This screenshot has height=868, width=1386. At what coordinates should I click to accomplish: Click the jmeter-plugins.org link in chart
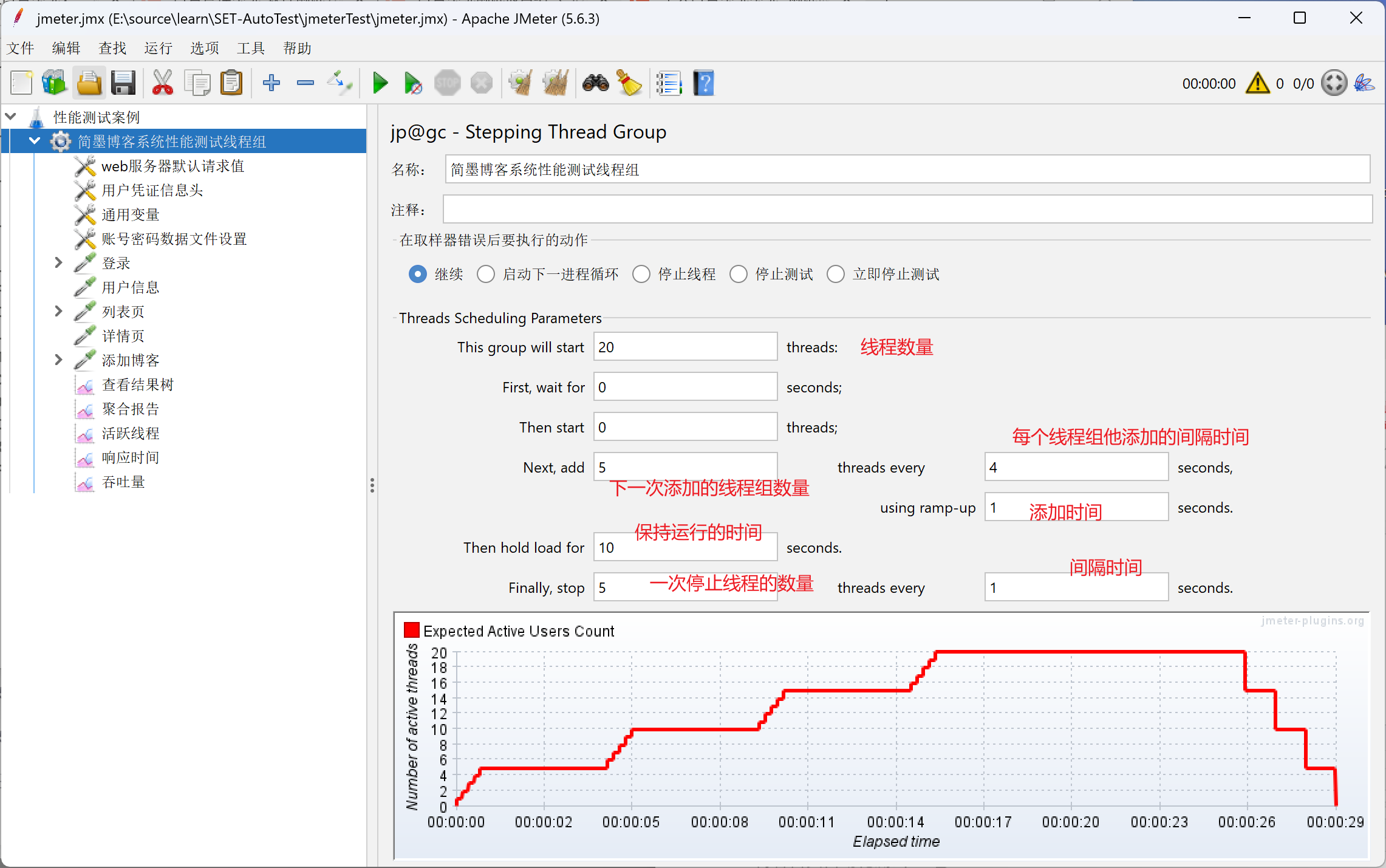point(1313,621)
